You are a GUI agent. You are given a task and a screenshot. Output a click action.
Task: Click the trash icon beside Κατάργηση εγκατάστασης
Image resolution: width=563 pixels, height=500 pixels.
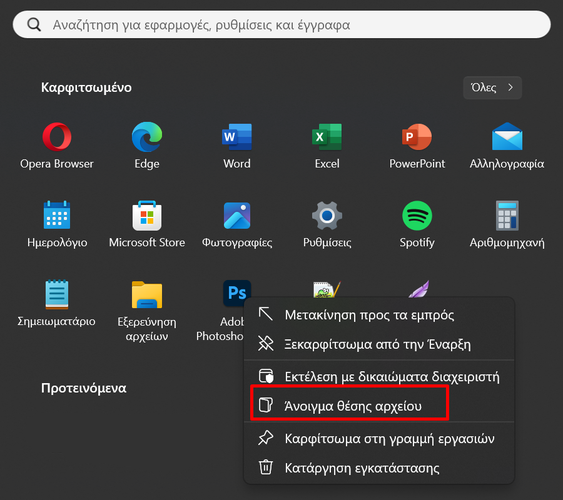click(x=266, y=467)
